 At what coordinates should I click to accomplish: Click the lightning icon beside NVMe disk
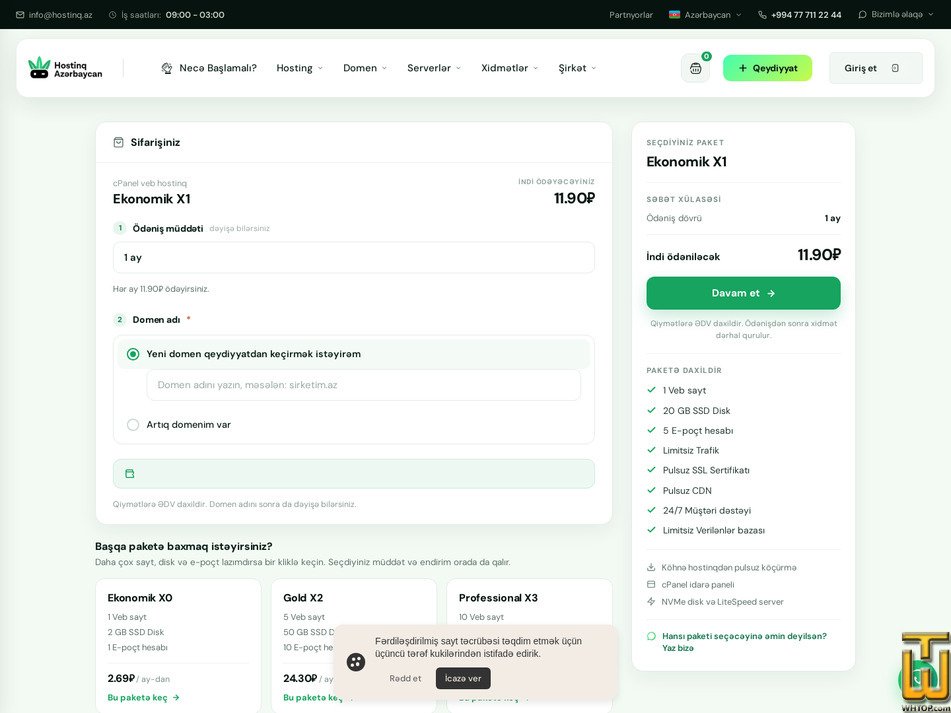(x=651, y=601)
